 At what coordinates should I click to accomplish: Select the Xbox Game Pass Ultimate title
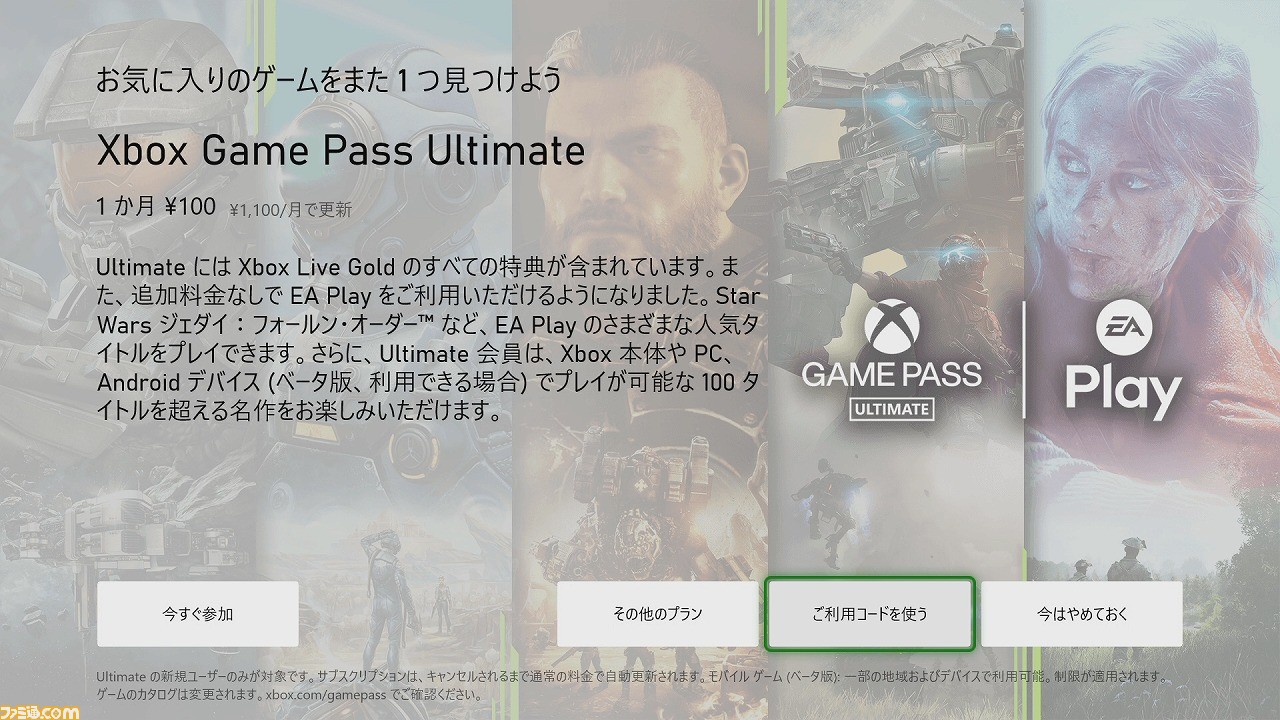(340, 151)
